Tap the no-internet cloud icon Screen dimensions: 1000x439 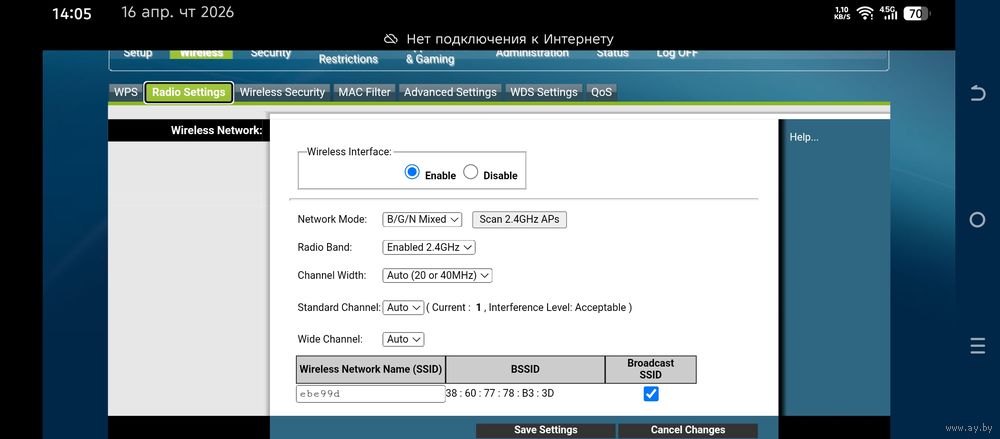391,38
